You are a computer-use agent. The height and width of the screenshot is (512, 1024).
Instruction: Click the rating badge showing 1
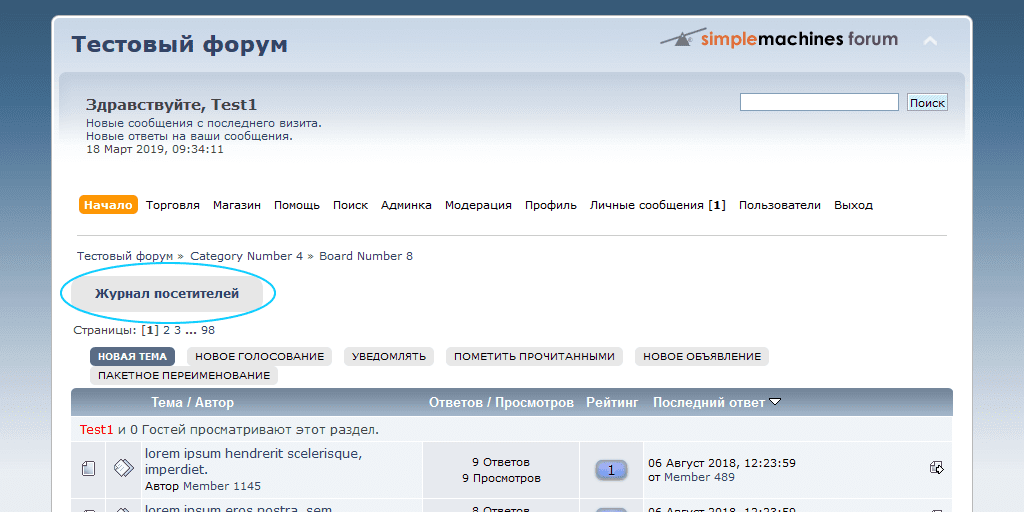[x=611, y=469]
